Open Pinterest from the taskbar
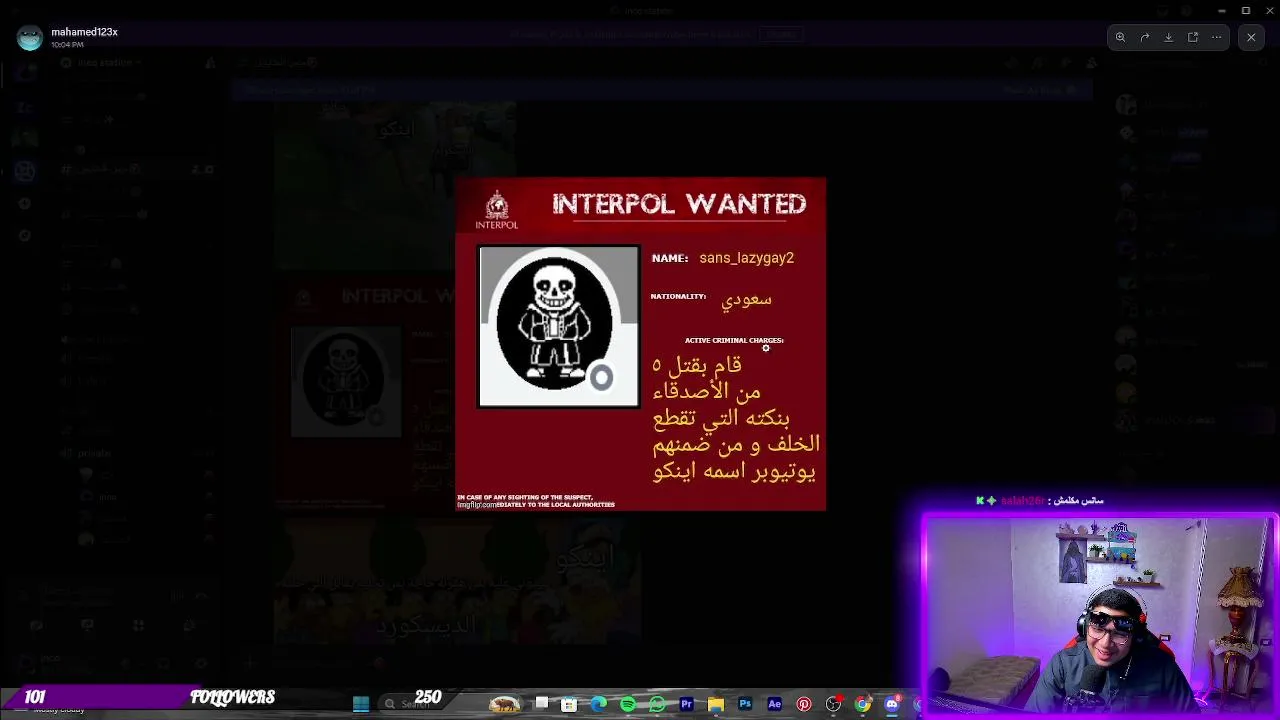Viewport: 1280px width, 720px height. coord(804,704)
